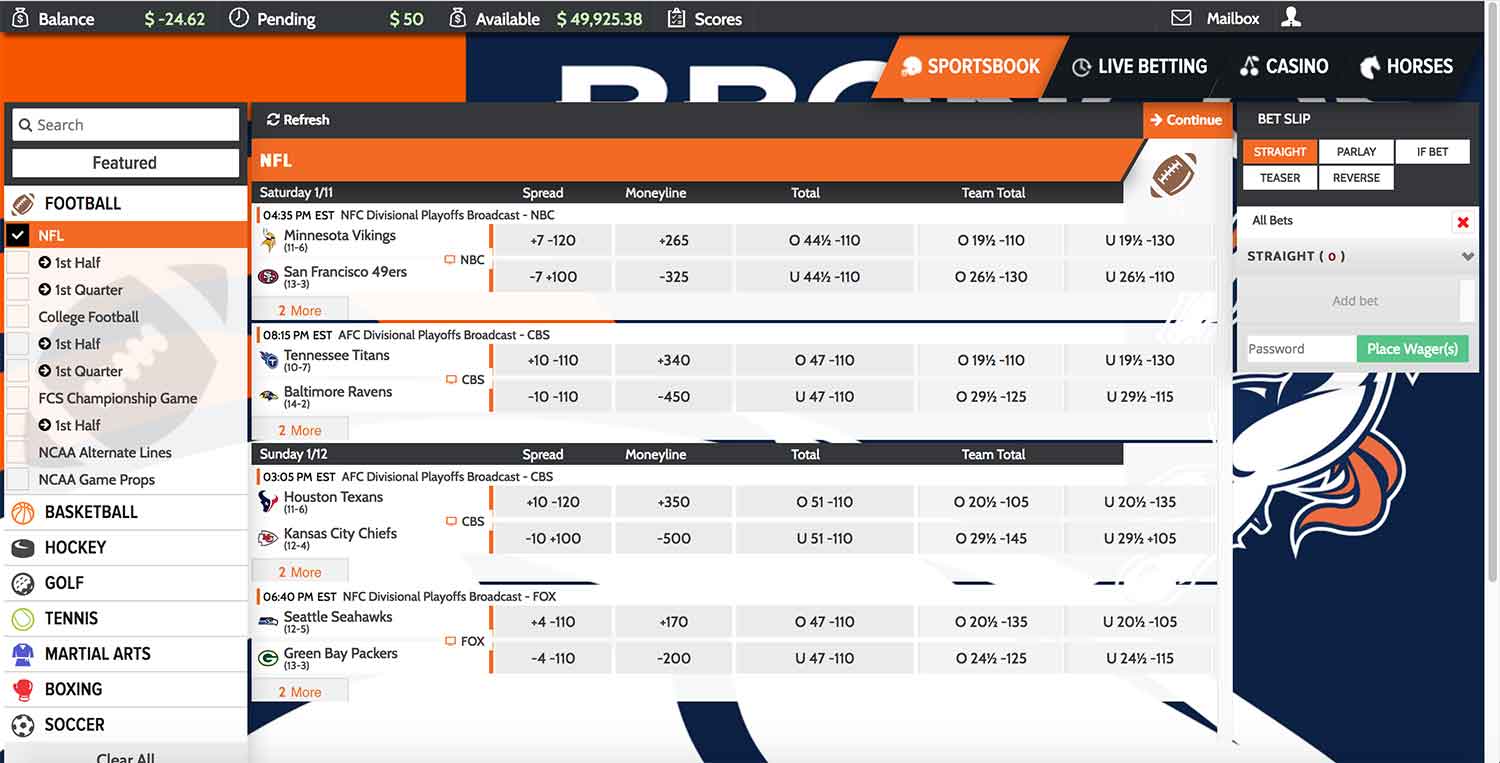This screenshot has height=763, width=1500.
Task: Check the College Football checkbox
Action: (18, 316)
